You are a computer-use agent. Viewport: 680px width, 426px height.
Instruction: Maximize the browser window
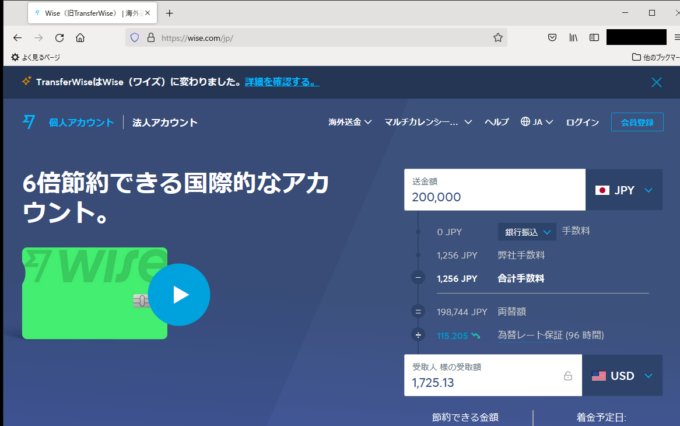[652, 13]
